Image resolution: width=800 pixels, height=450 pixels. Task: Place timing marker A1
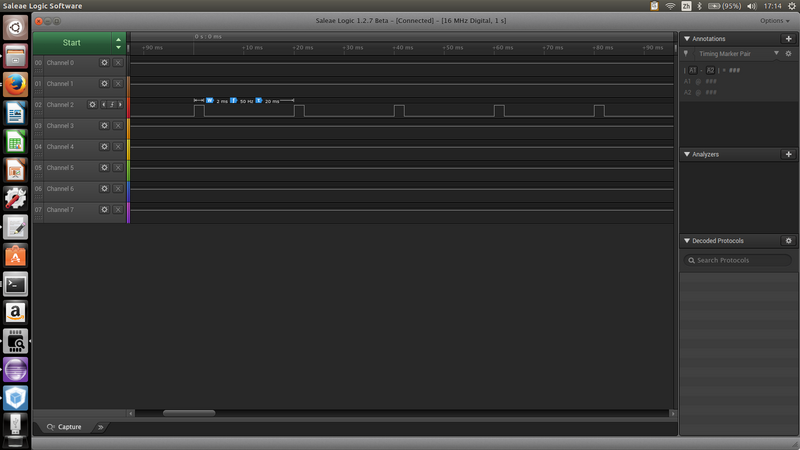tap(692, 70)
